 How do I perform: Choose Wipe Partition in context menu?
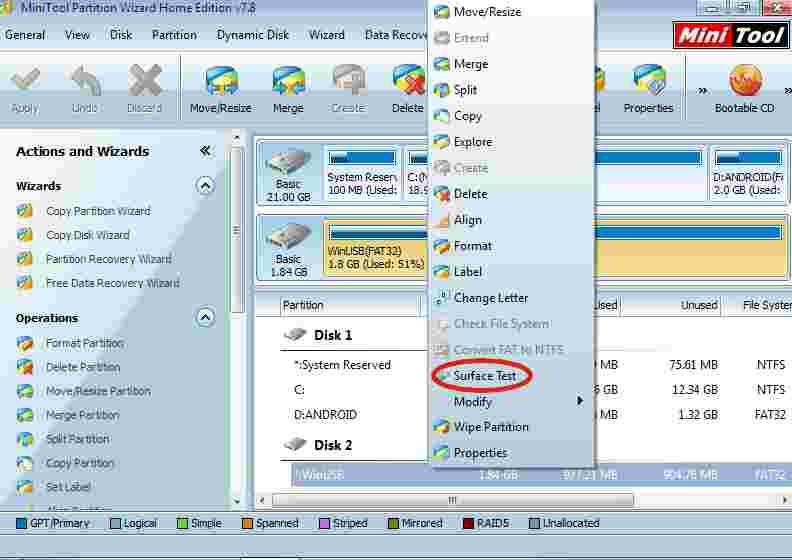[513, 427]
